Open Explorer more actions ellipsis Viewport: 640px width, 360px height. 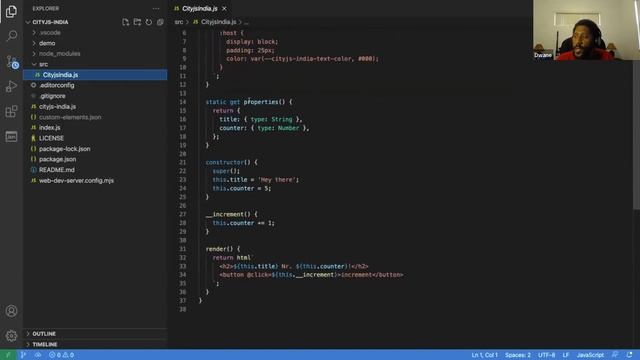[156, 9]
